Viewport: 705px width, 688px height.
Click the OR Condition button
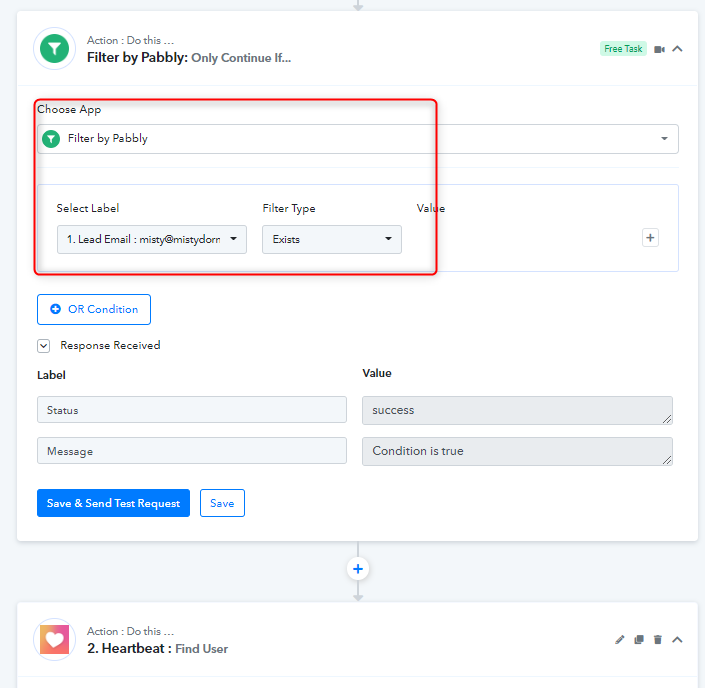(x=94, y=309)
